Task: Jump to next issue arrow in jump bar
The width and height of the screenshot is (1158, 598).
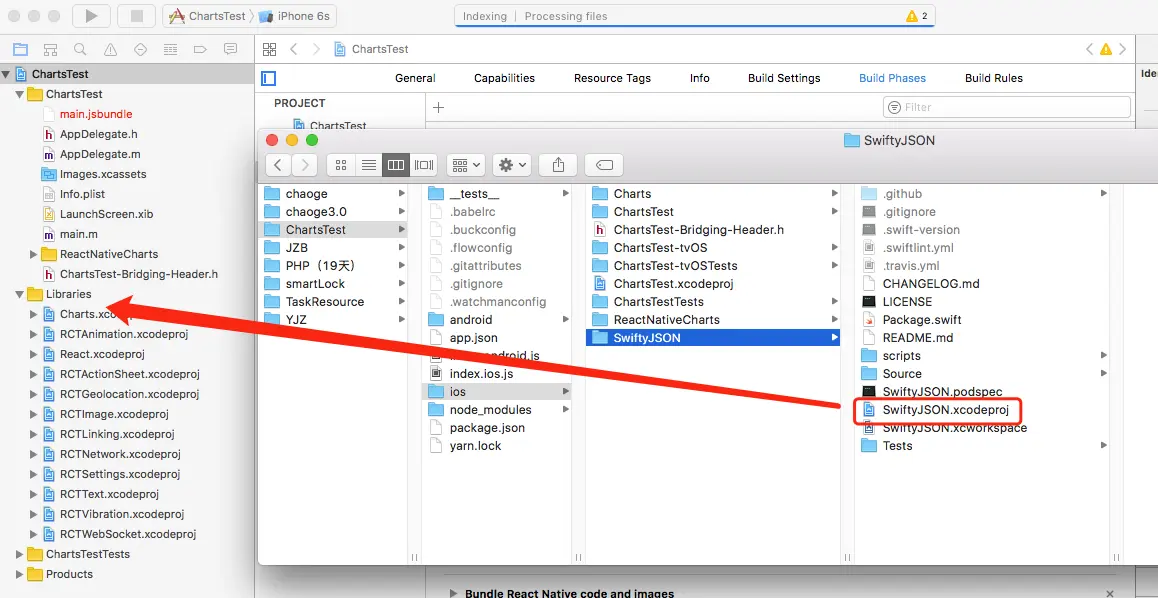Action: [x=1124, y=49]
